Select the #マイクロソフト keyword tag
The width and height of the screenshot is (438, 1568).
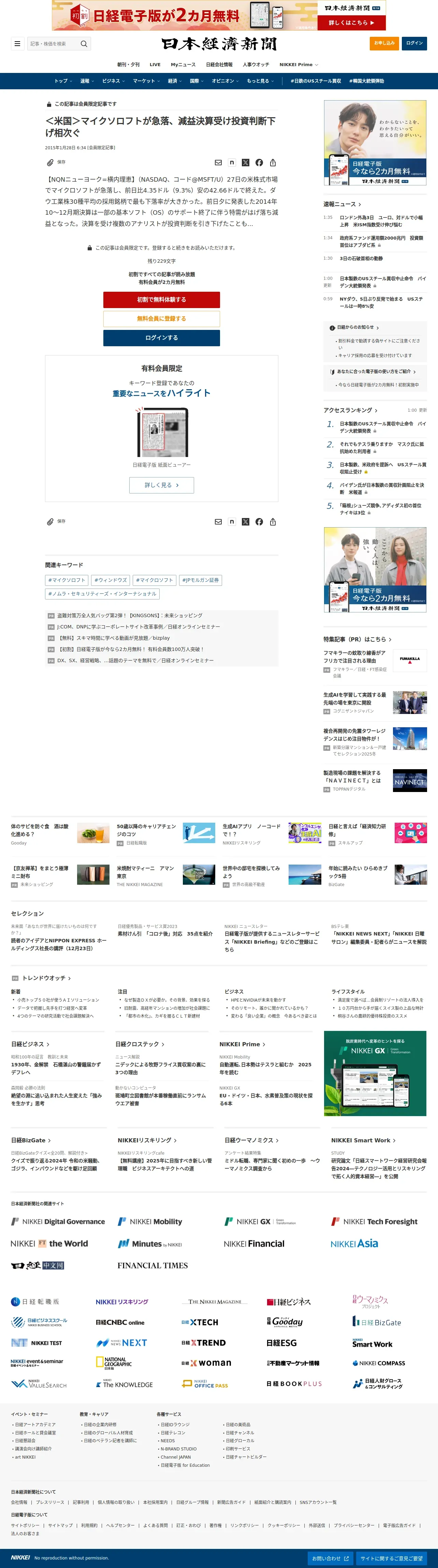[x=67, y=580]
